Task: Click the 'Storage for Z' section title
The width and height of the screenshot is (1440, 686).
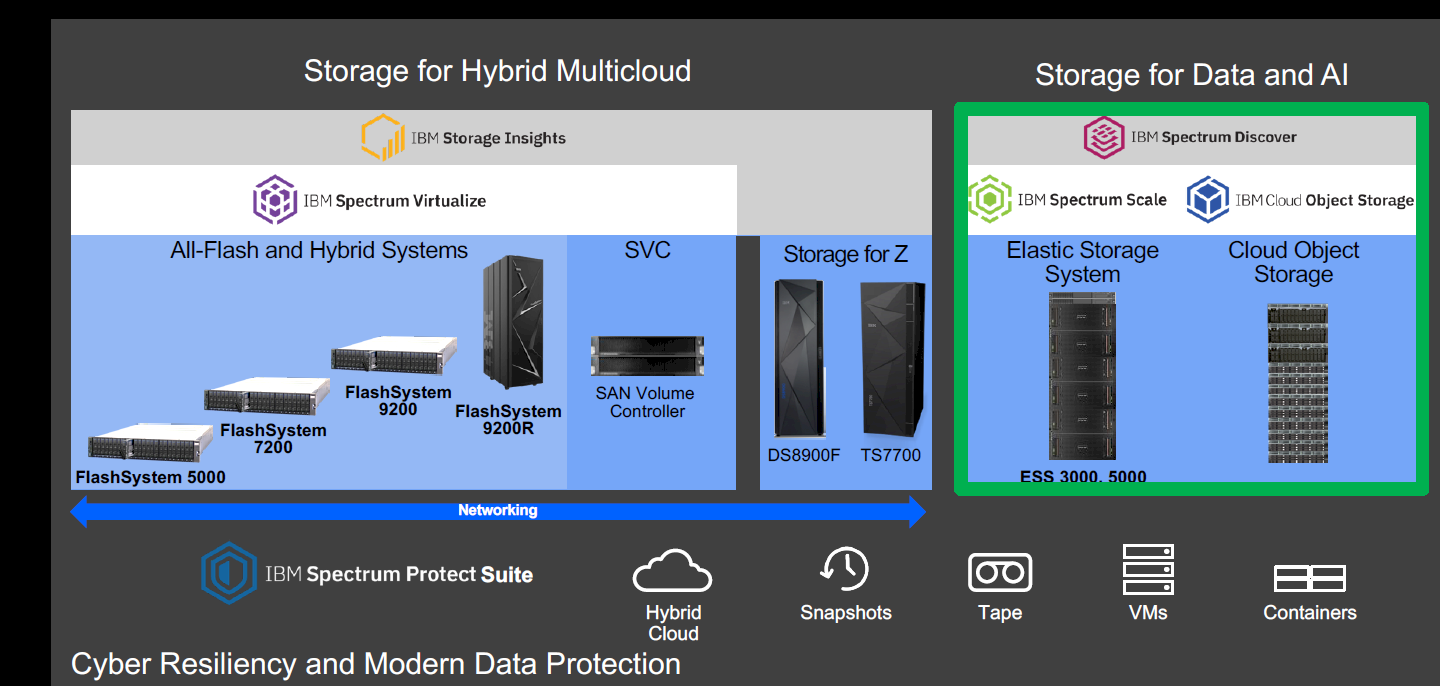Action: click(x=846, y=254)
